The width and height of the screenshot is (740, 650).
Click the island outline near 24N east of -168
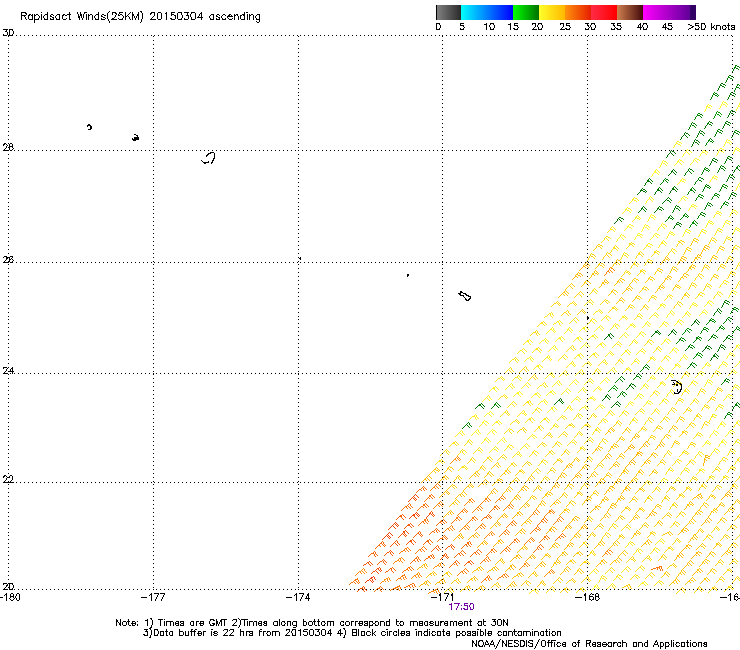coord(677,387)
